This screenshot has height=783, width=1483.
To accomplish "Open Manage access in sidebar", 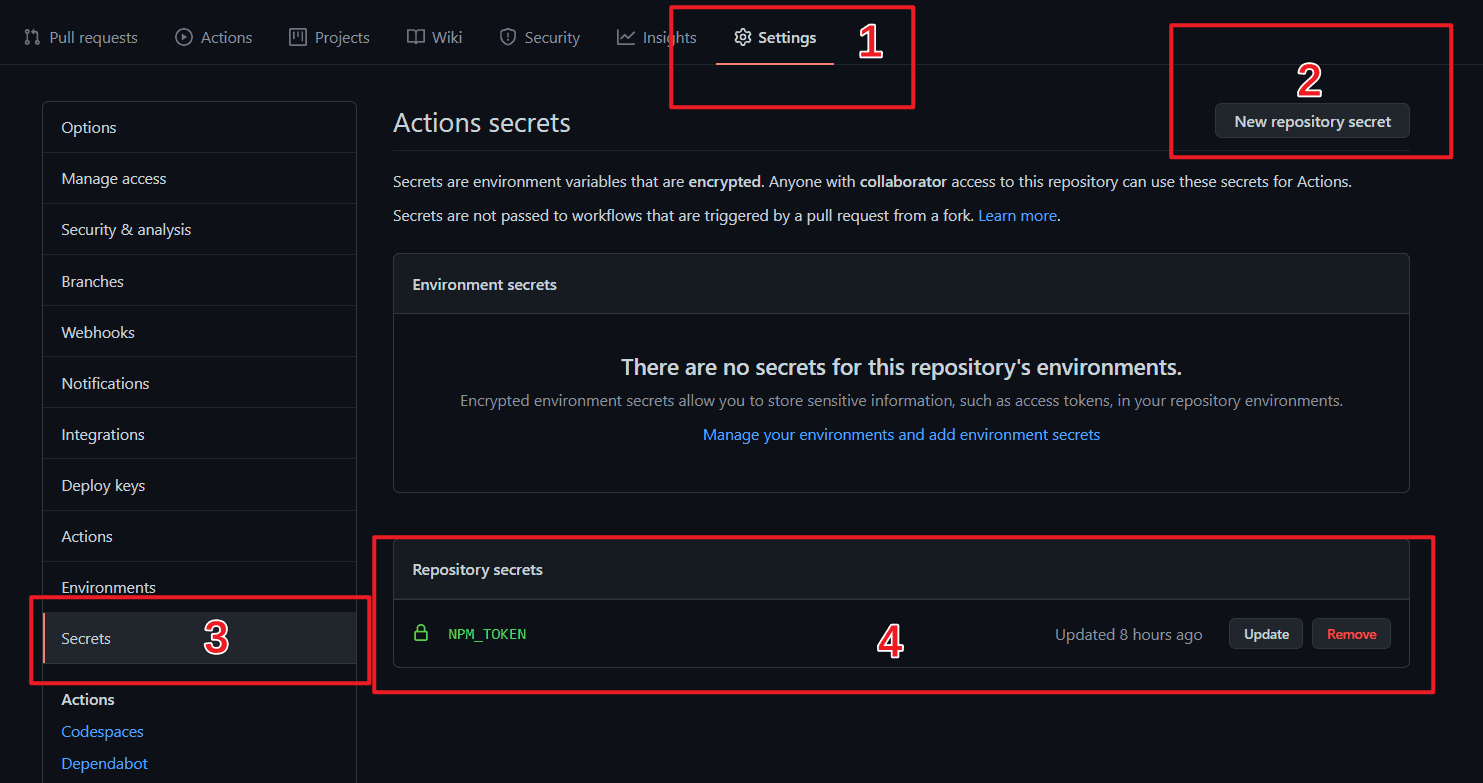I will 114,178.
